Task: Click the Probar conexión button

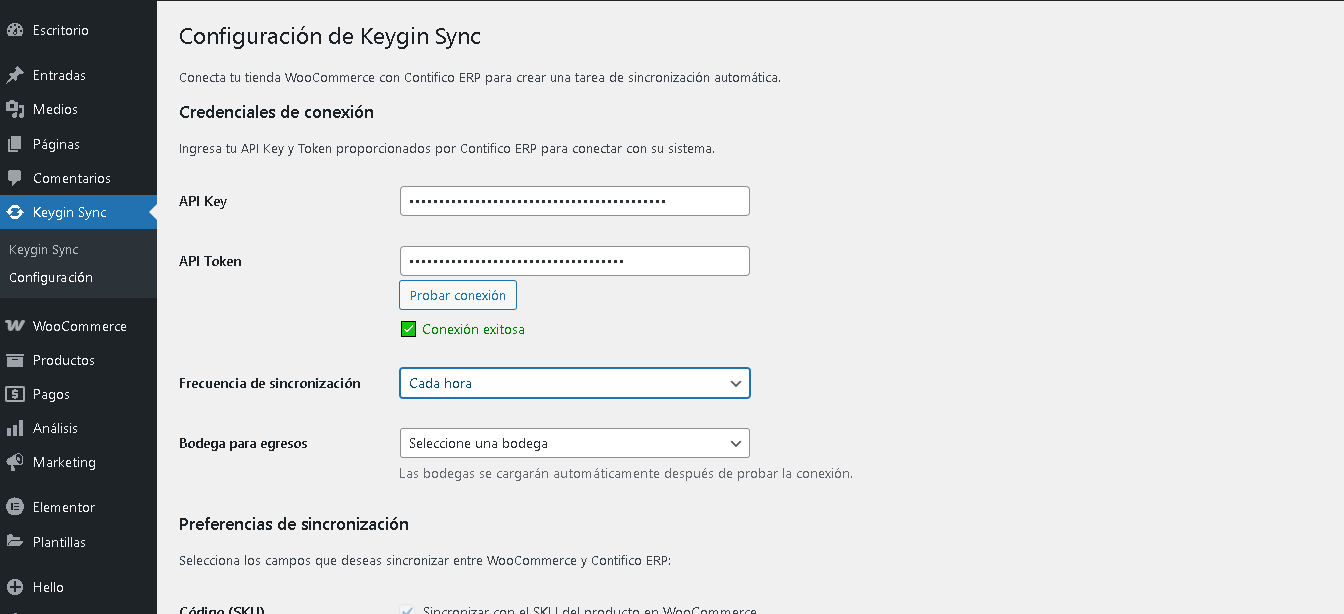Action: 457,294
